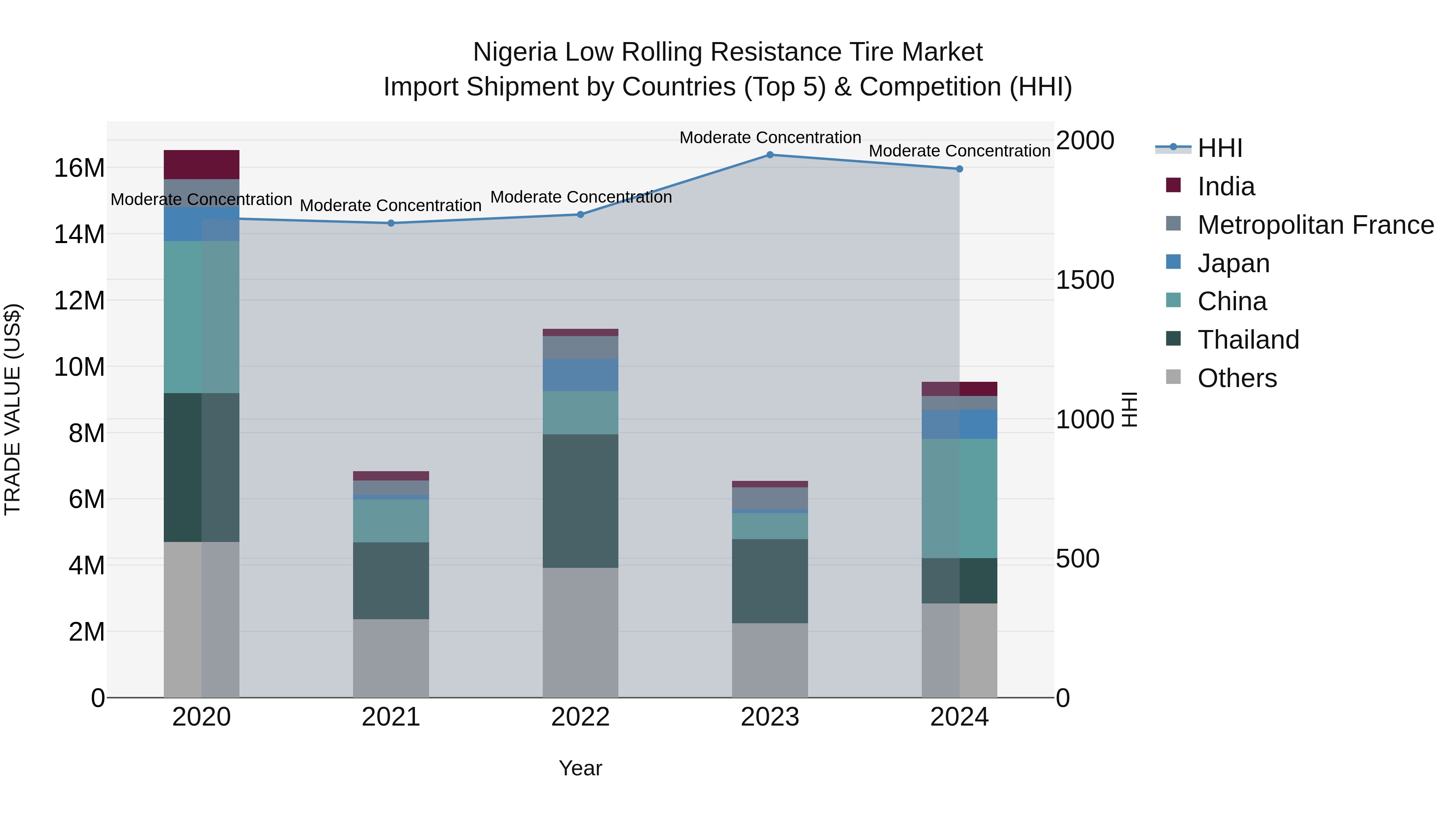Click the 2023 Moderate Concentration annotation

point(770,138)
